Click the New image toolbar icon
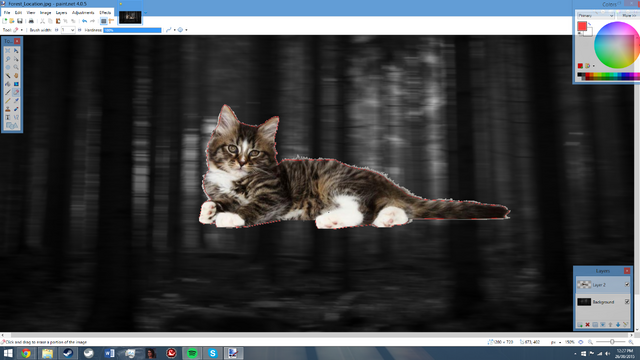Screen dimensions: 640x360 (x=5, y=21)
